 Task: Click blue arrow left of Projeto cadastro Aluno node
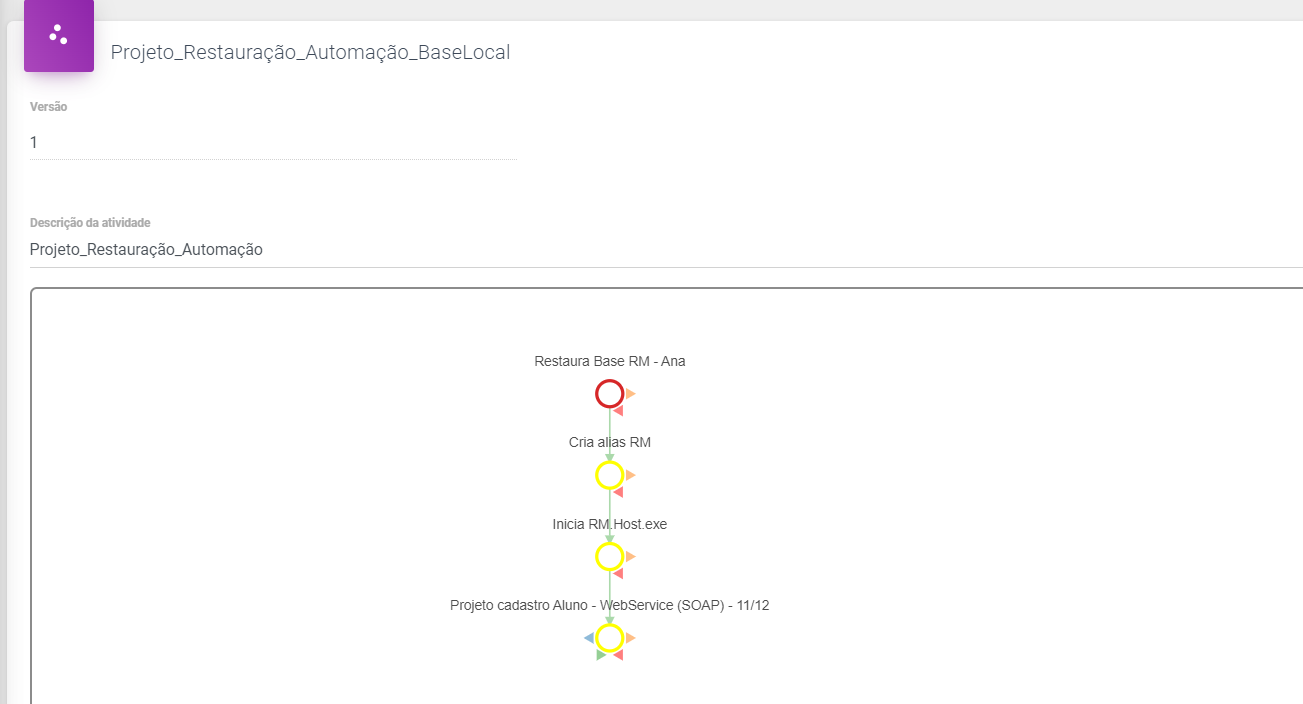point(589,637)
